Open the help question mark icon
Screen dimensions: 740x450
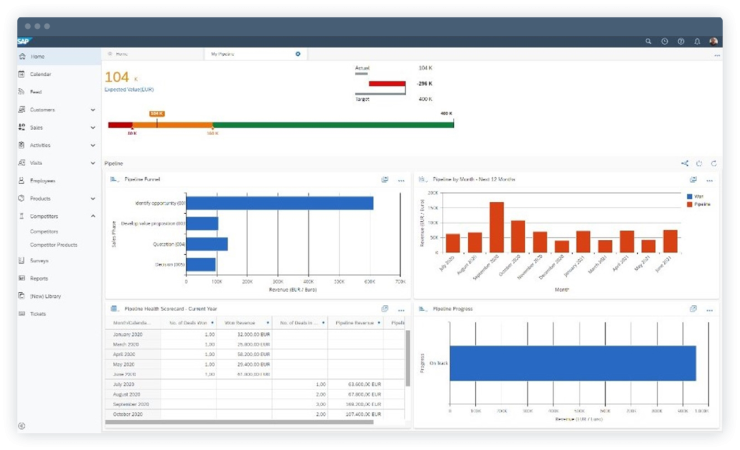pos(681,41)
